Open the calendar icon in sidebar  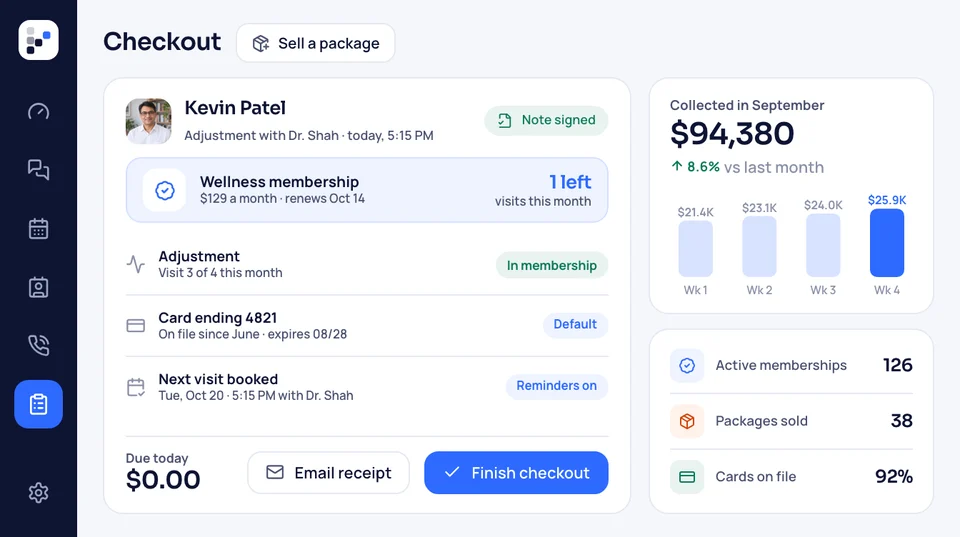pos(39,228)
